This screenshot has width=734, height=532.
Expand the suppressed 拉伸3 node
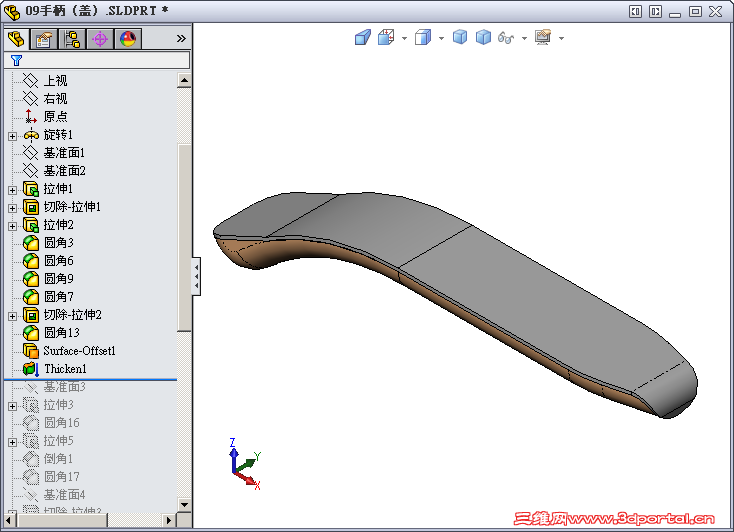click(x=13, y=406)
